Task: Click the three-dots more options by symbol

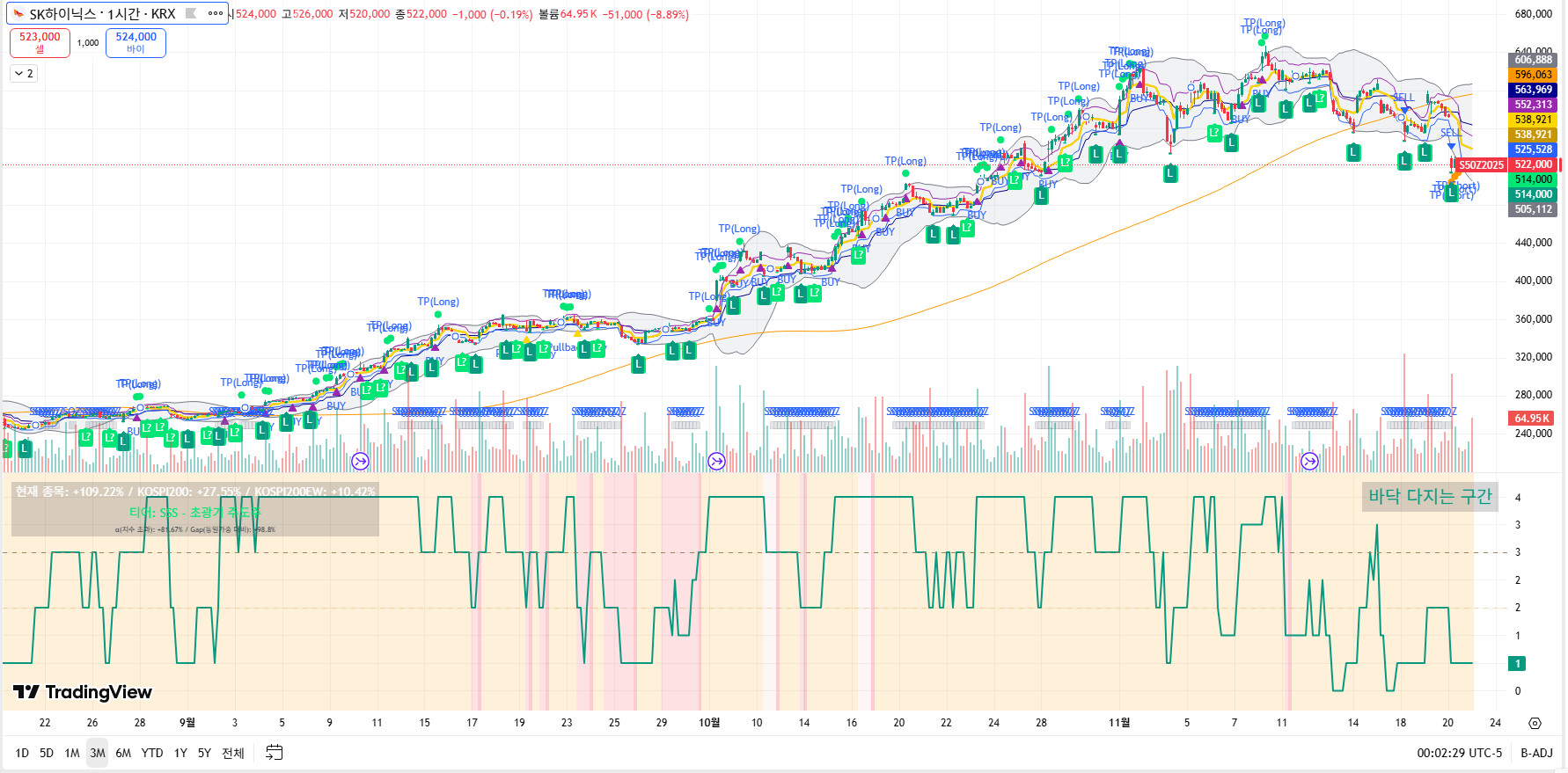Action: 216,13
